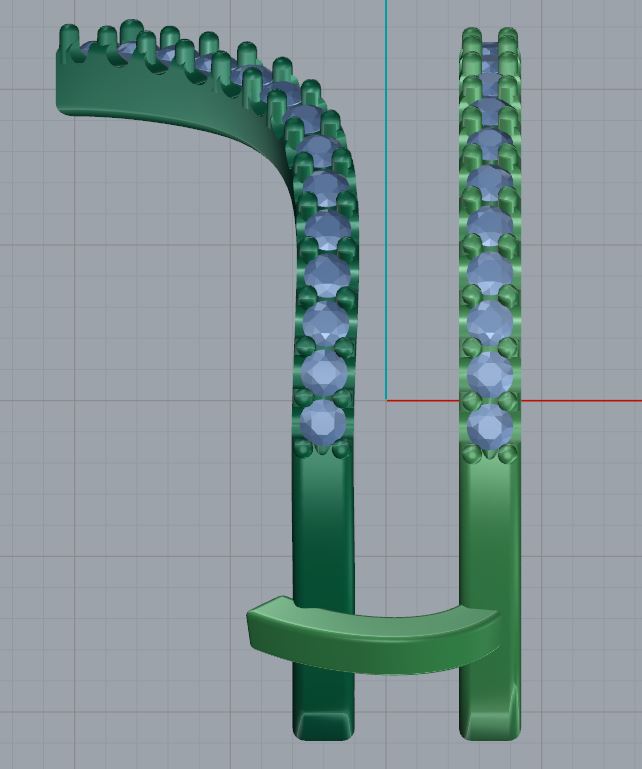Click the bottom end of the left shank
642x769 pixels.
point(323,725)
